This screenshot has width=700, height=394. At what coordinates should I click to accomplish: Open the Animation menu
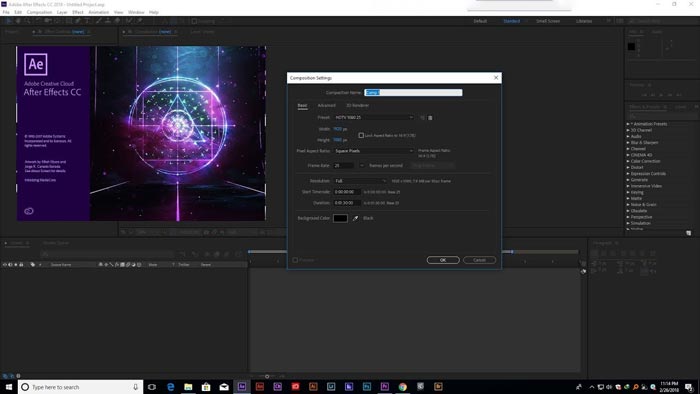tap(98, 12)
